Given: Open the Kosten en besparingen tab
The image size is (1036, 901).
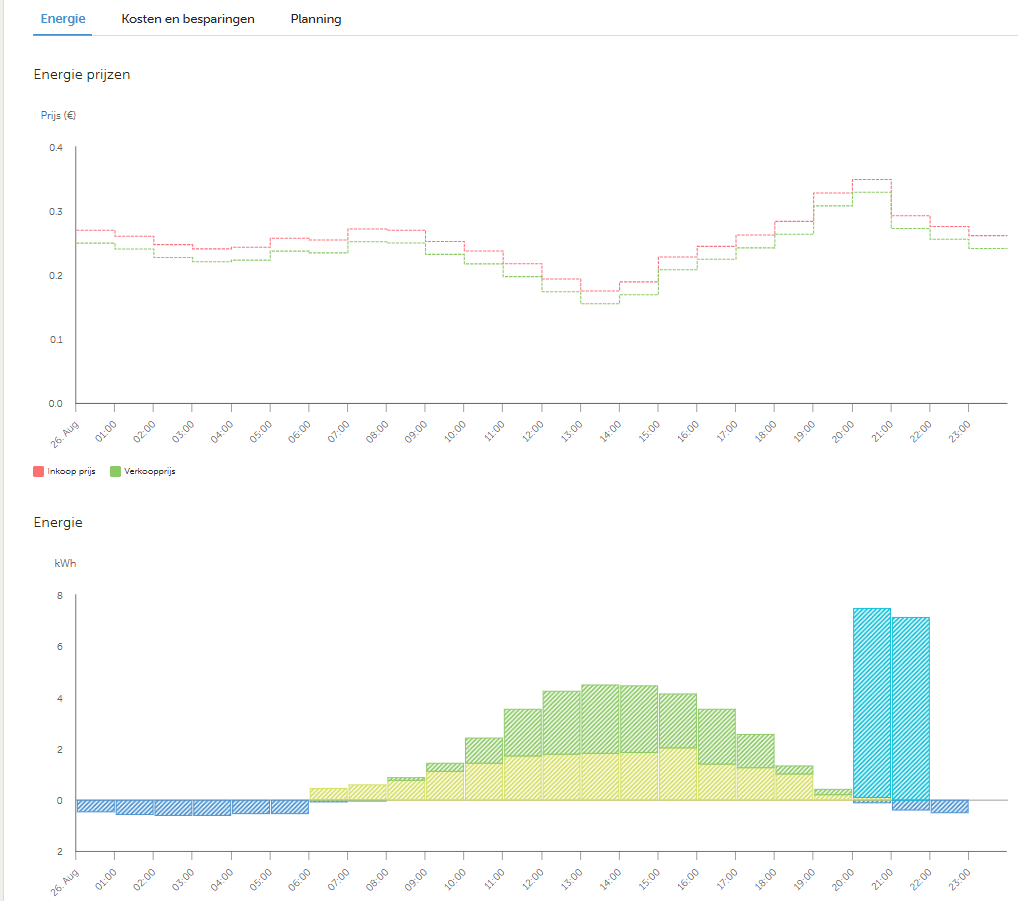Looking at the screenshot, I should [188, 19].
